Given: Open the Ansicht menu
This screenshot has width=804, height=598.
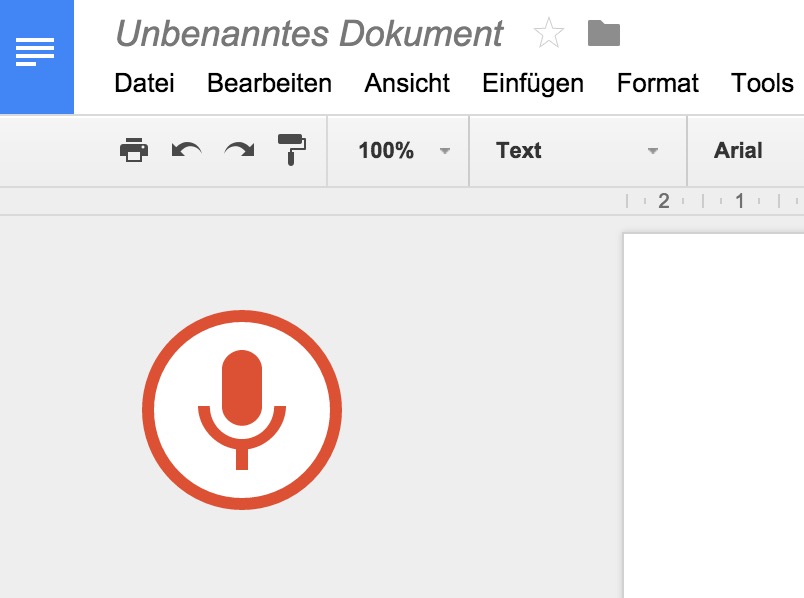Looking at the screenshot, I should 407,83.
